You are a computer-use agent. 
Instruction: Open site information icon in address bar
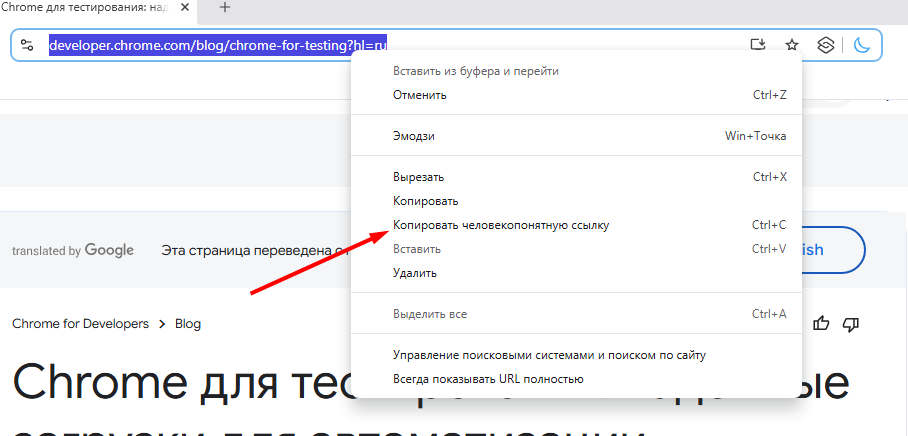[x=27, y=45]
